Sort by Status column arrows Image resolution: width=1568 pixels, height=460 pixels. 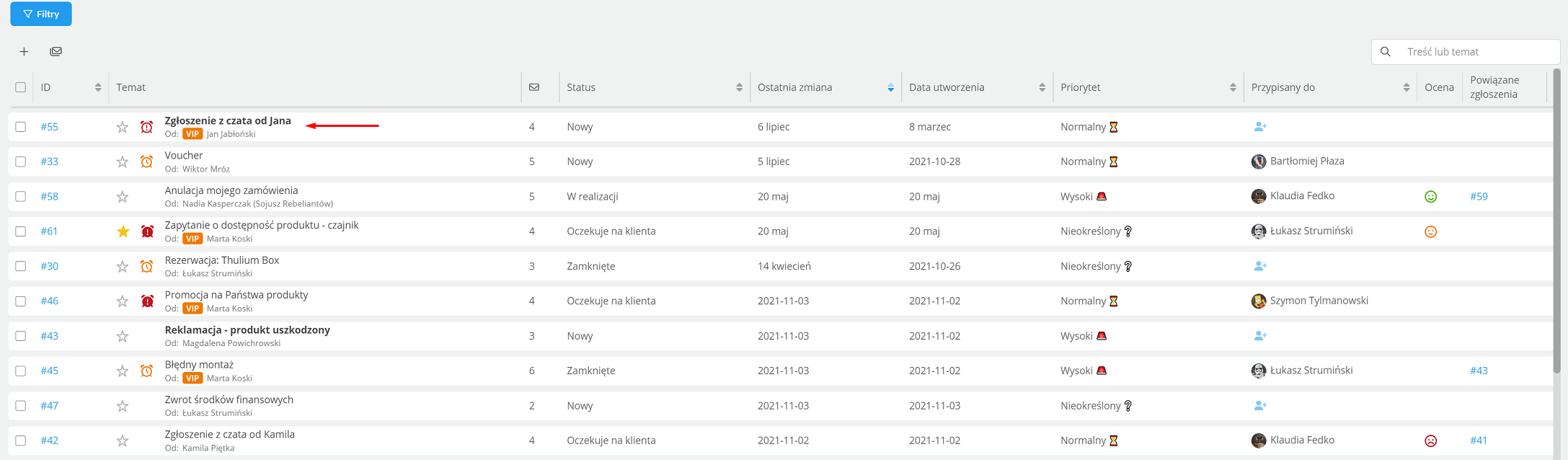(x=739, y=87)
